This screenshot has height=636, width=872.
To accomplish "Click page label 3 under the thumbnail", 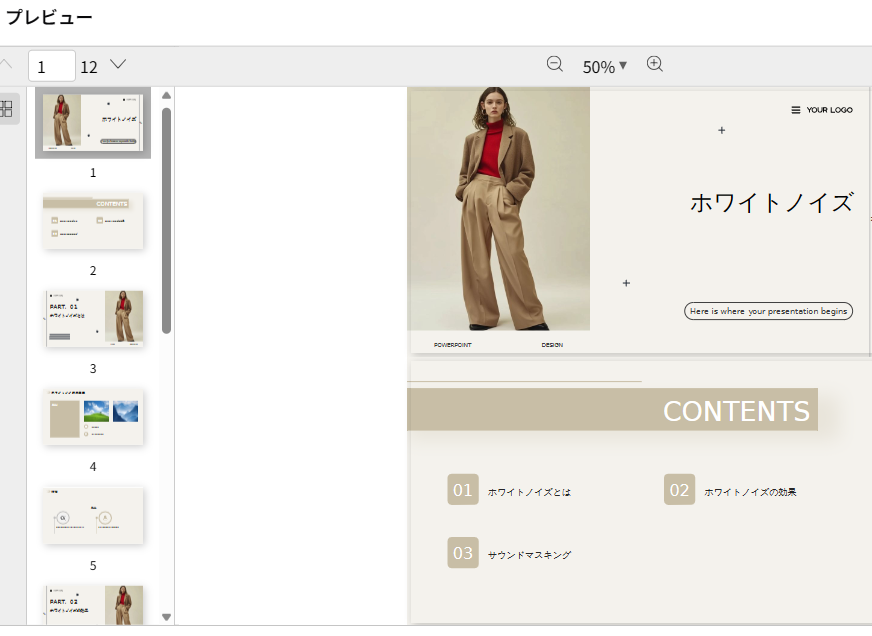I will click(93, 369).
